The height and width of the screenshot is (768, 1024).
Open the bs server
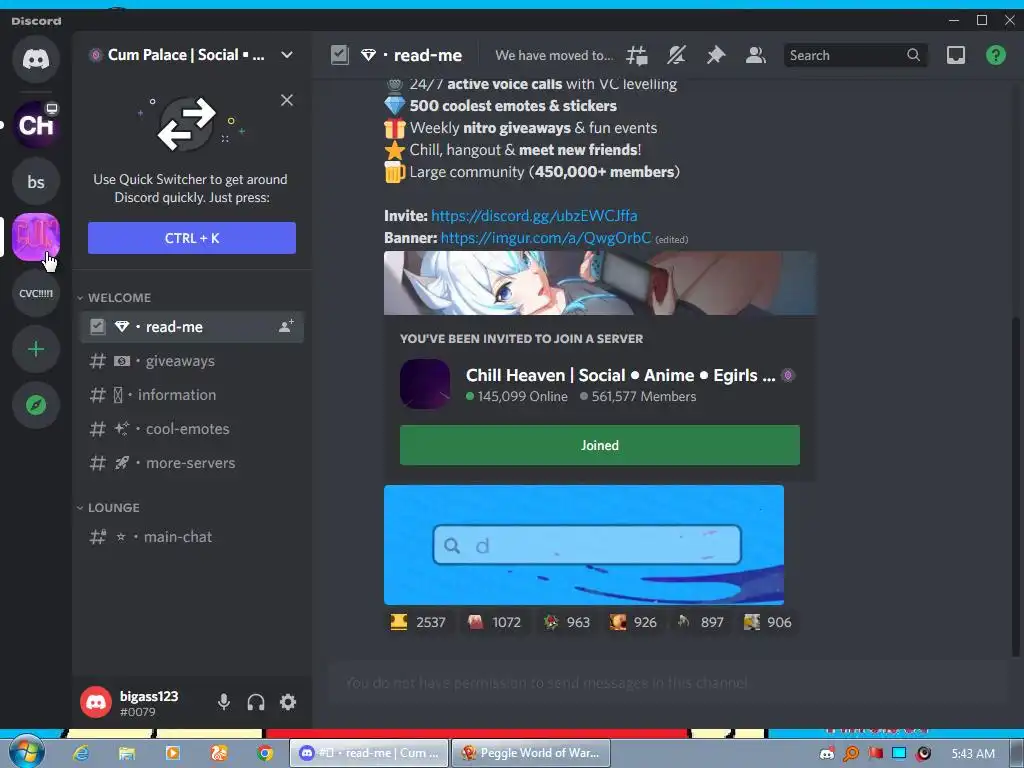tap(36, 181)
